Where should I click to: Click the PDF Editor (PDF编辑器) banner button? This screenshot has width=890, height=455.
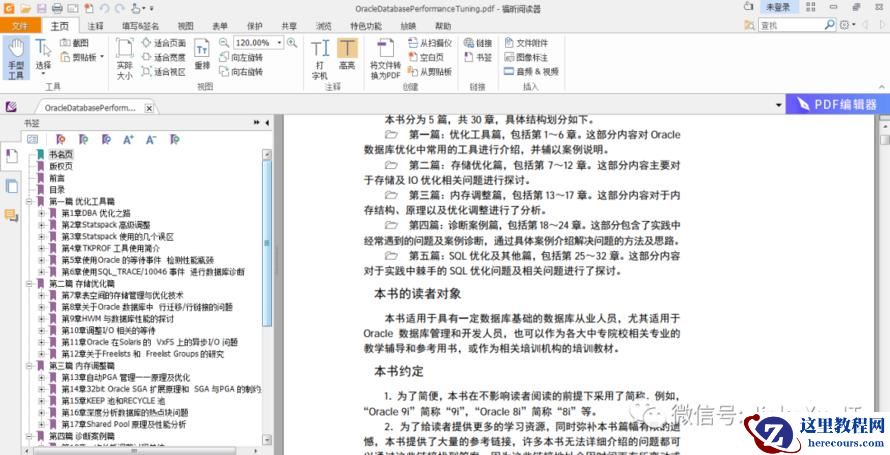(x=837, y=104)
